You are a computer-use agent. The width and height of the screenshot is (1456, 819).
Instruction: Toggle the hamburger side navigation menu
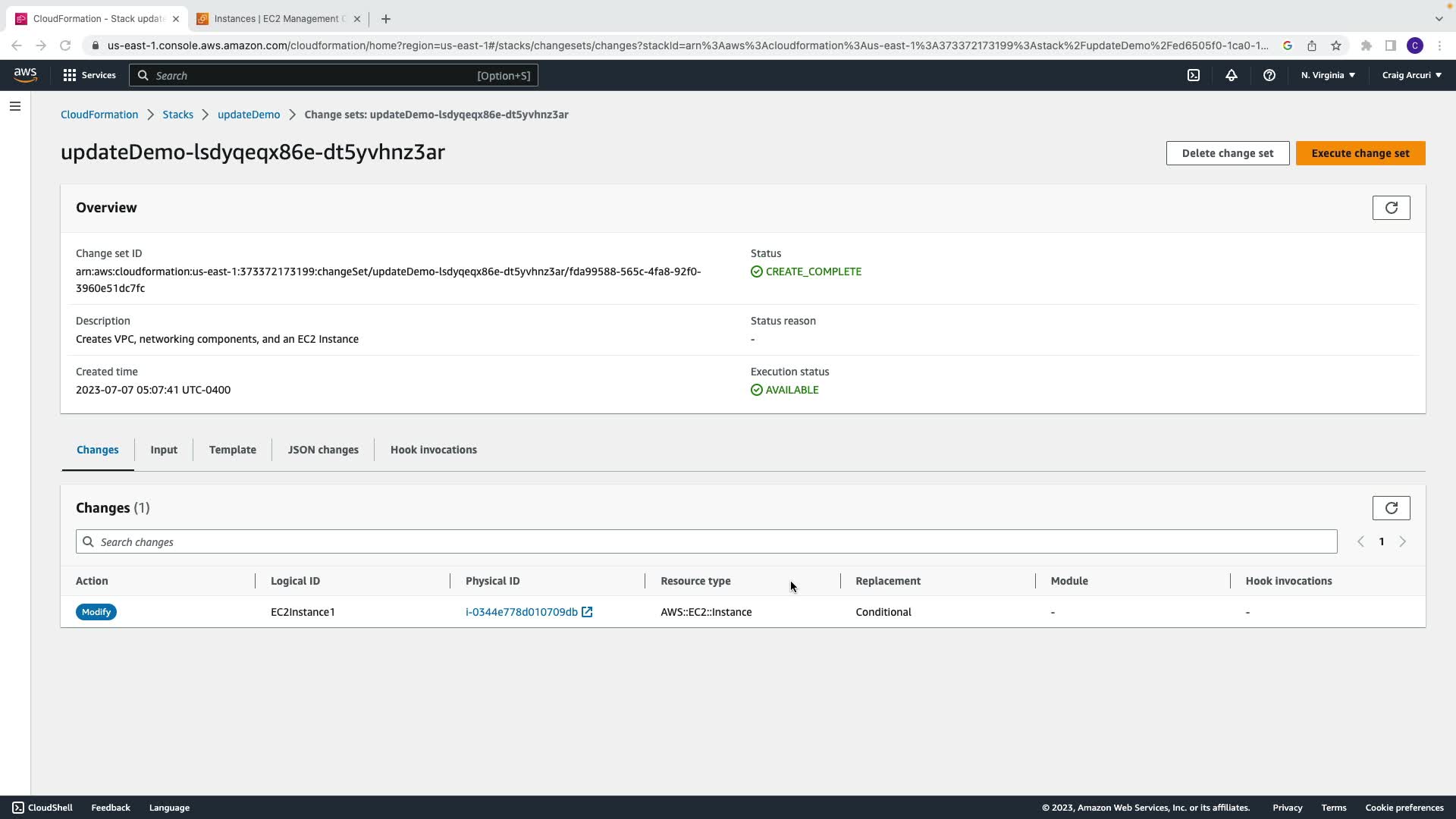coord(15,106)
